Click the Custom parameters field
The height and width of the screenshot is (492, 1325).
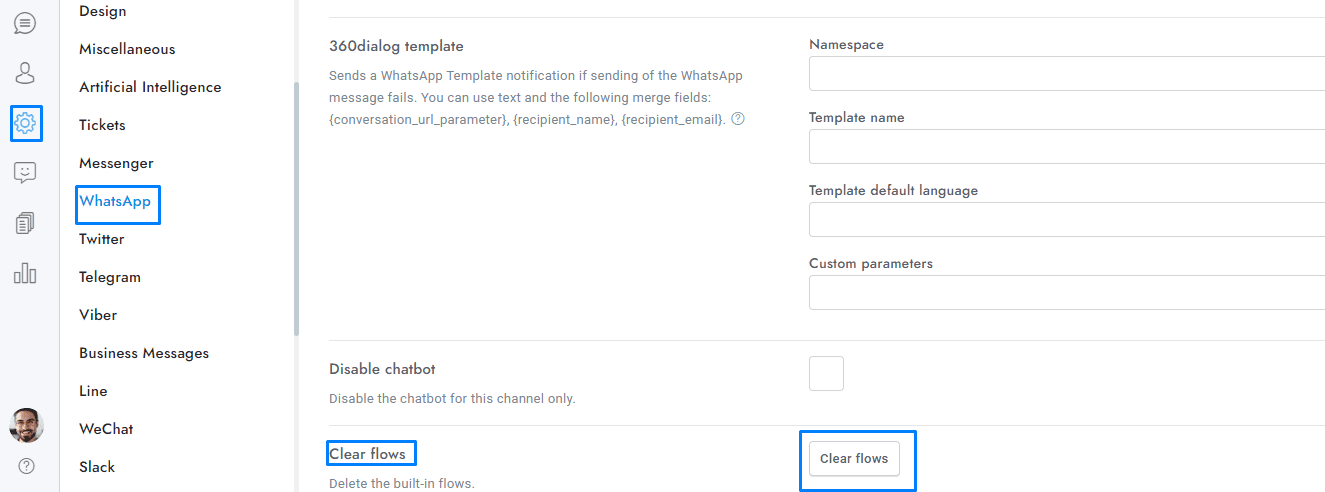tap(1066, 293)
